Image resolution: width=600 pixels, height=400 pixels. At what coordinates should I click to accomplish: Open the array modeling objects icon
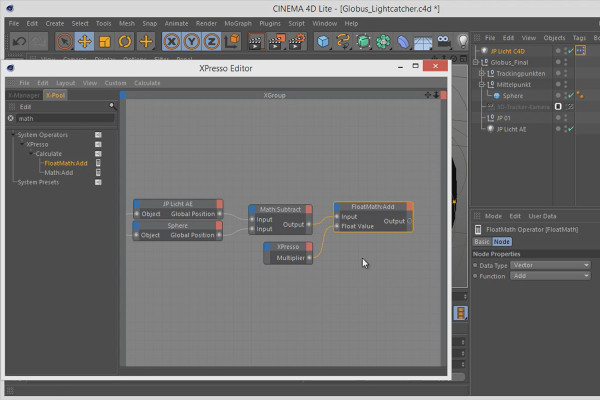(383, 41)
